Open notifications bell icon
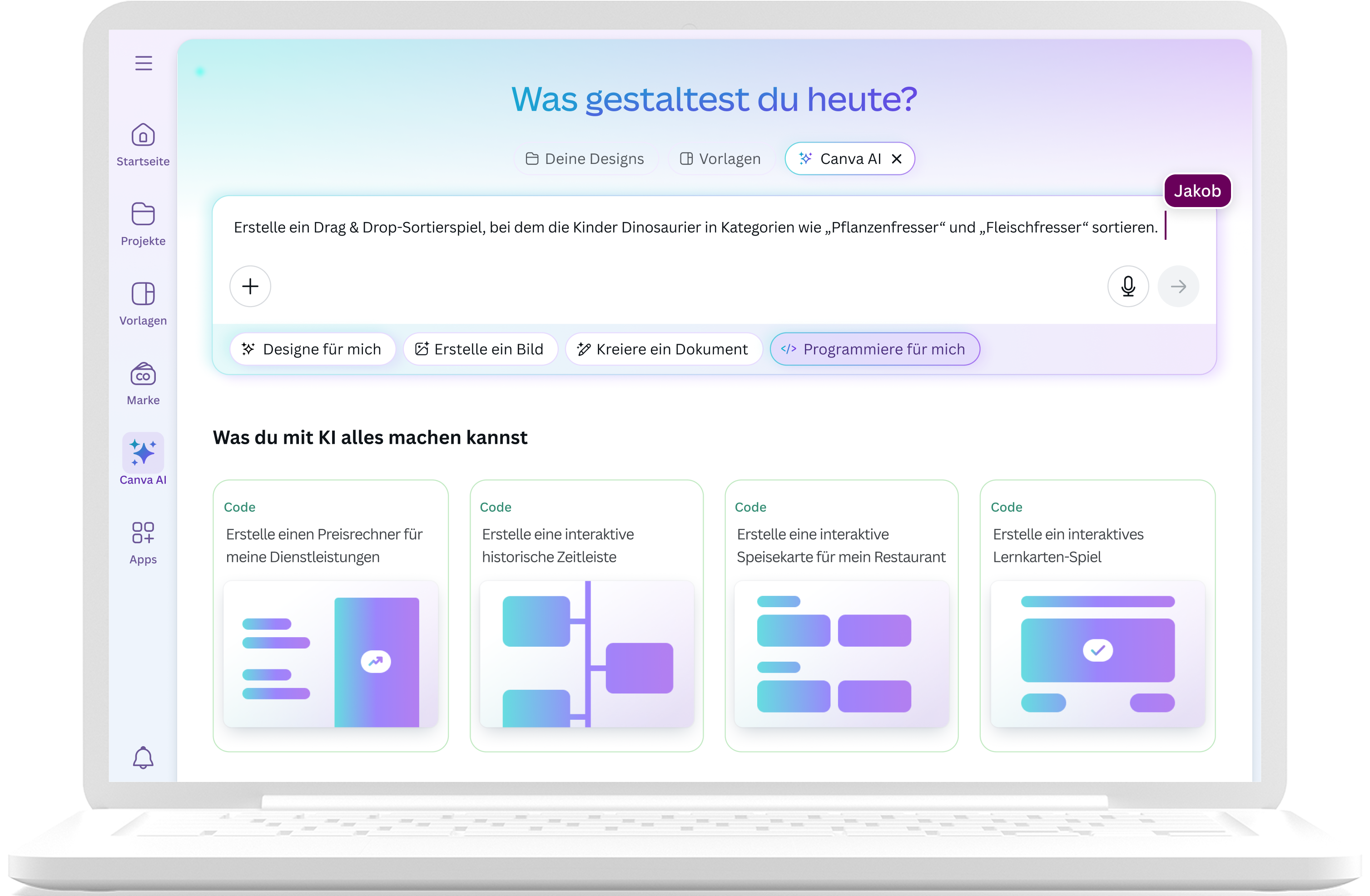 143,757
